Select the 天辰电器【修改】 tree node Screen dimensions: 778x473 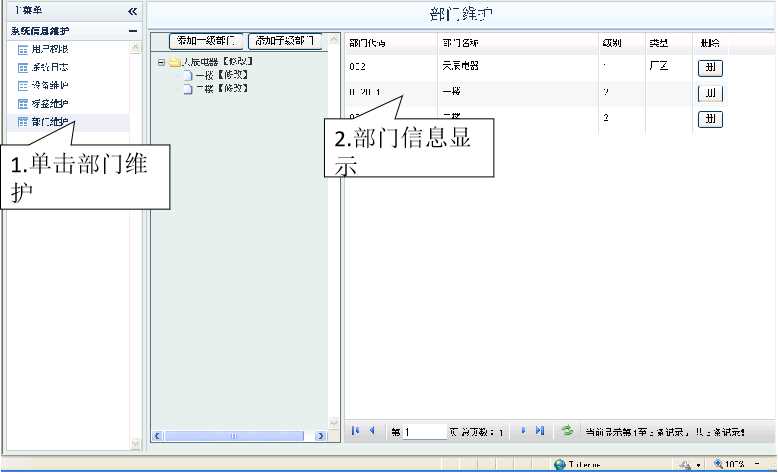pyautogui.click(x=218, y=62)
